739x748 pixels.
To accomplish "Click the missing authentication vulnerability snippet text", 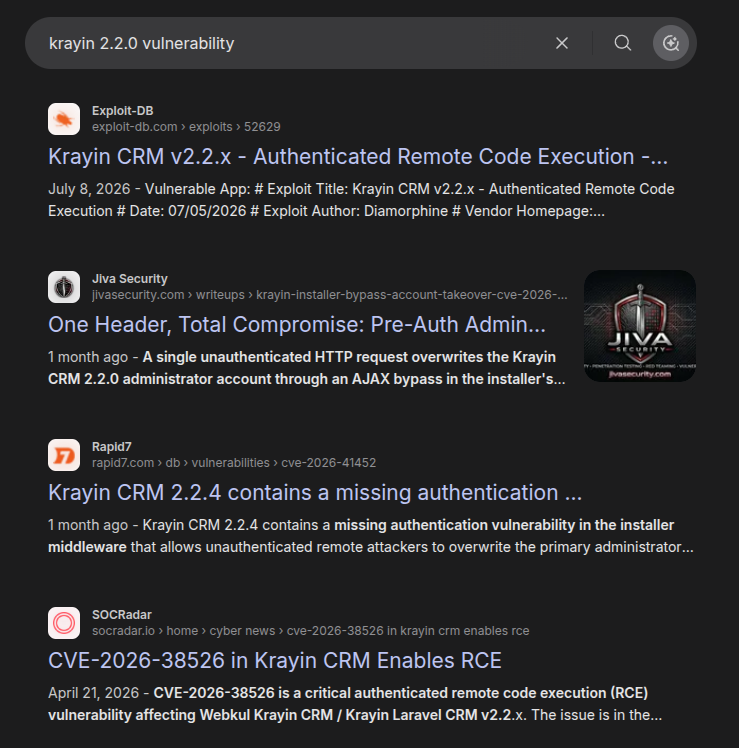I will [x=371, y=536].
